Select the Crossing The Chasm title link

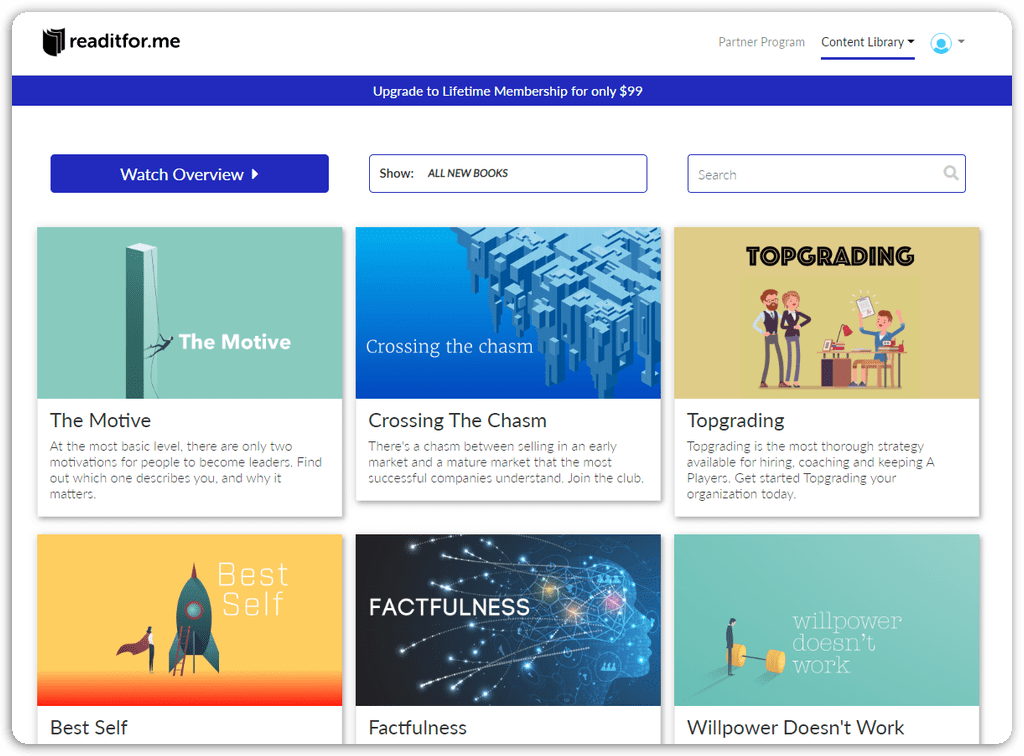pos(457,420)
